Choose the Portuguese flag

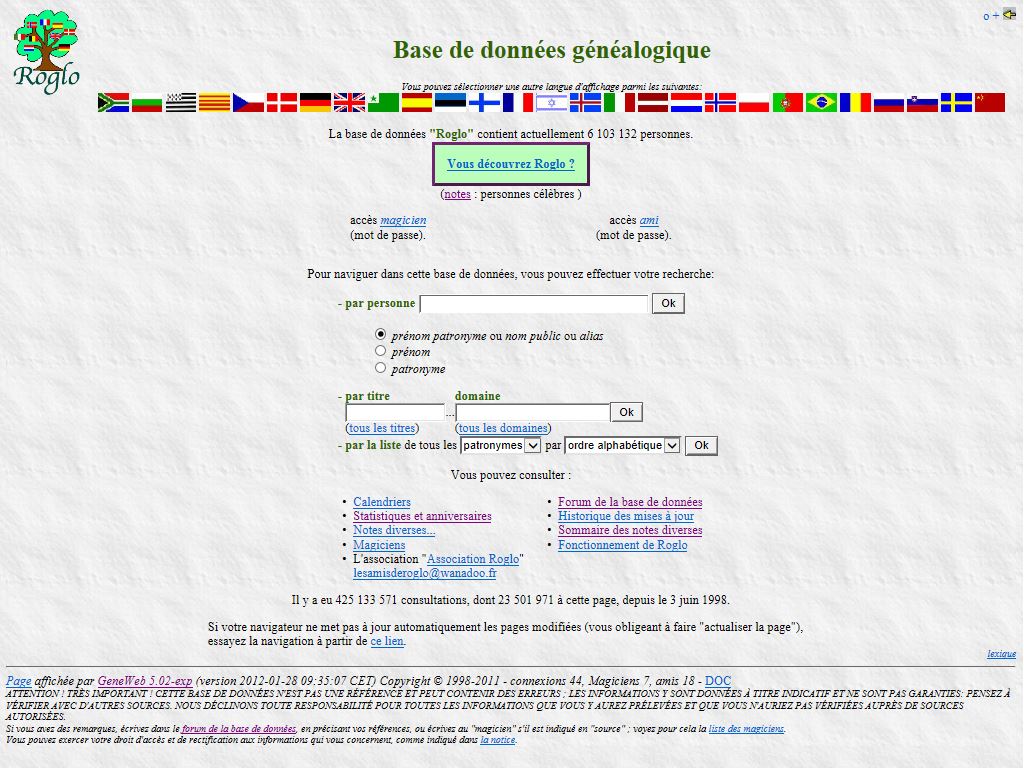coord(788,103)
